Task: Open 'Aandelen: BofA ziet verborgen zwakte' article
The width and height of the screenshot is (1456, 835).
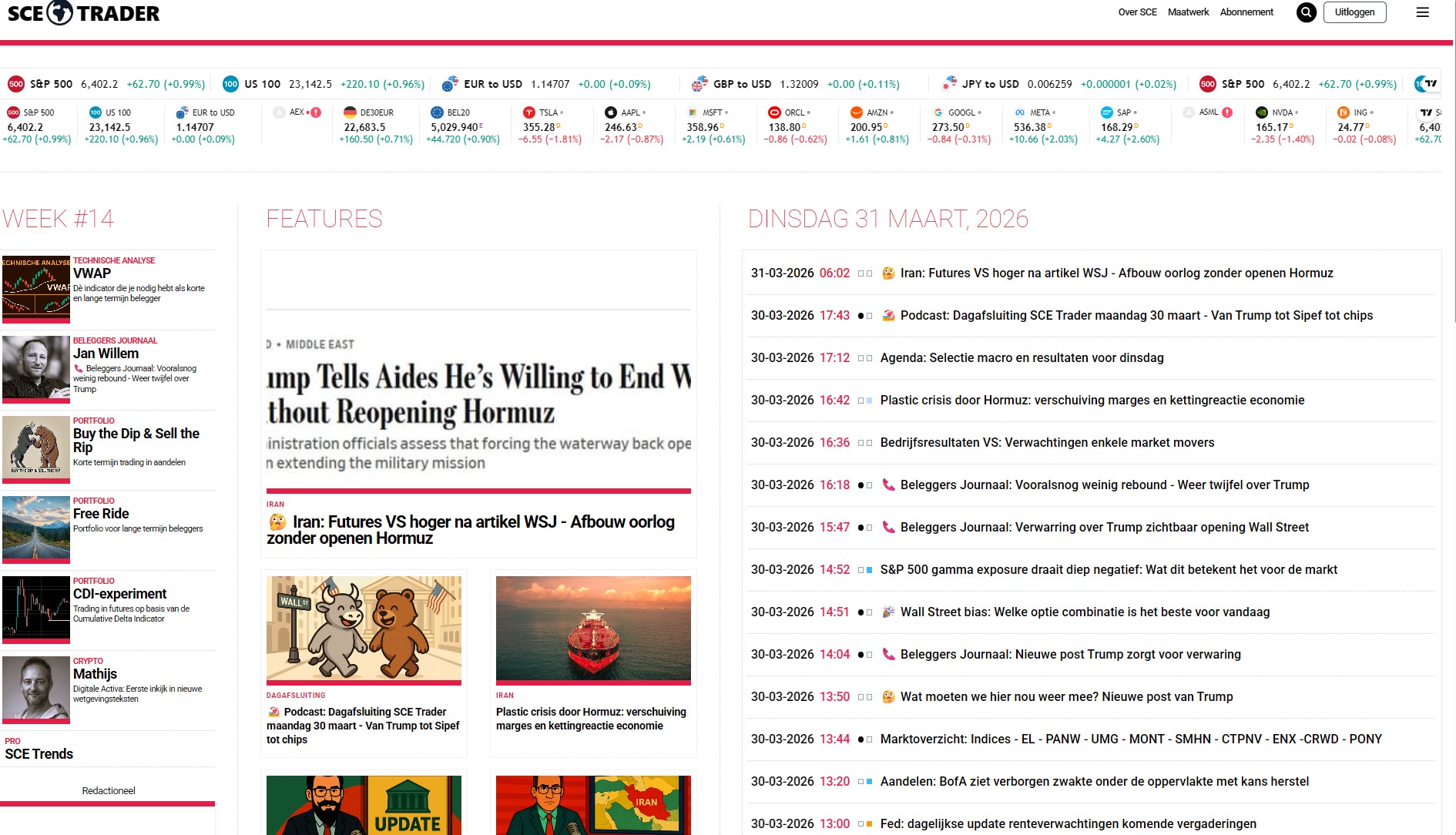Action: point(1094,781)
